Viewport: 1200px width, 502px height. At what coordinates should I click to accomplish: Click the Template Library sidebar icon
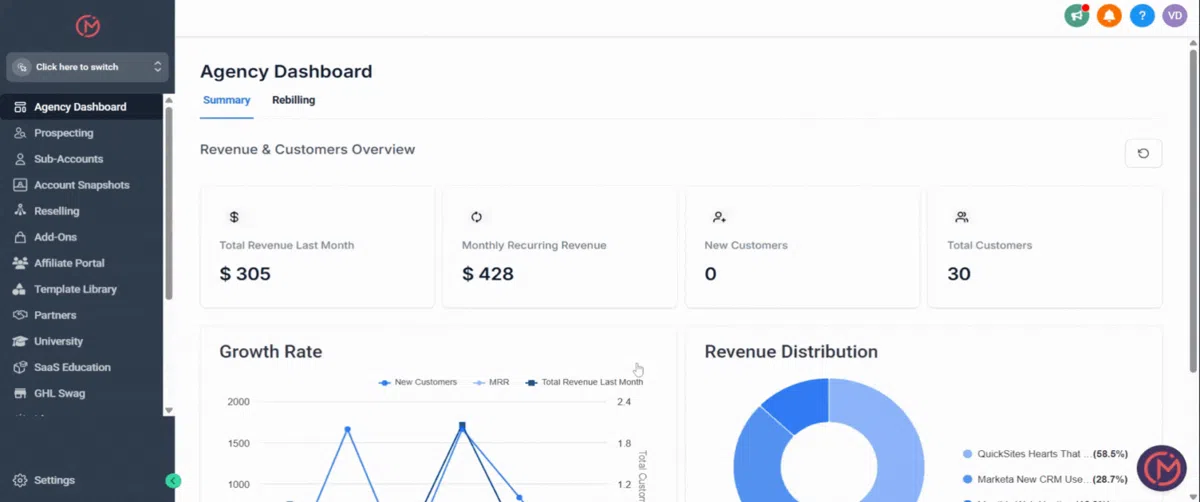(20, 289)
